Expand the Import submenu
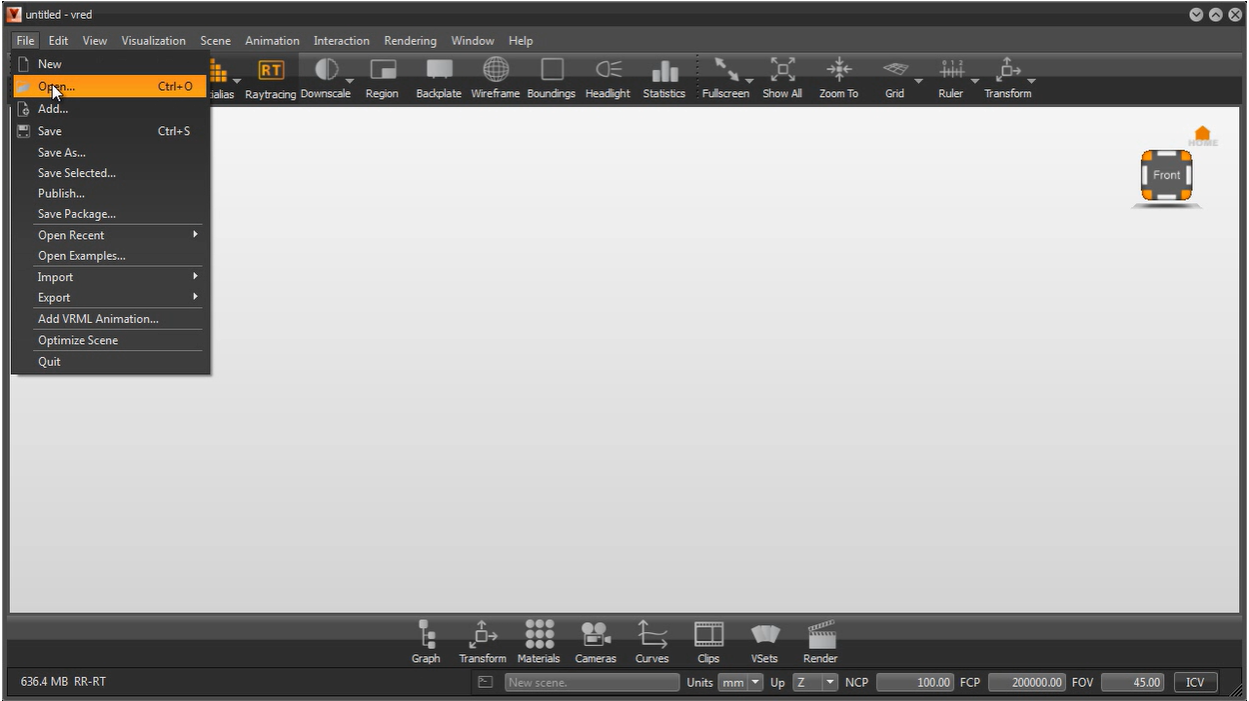The width and height of the screenshot is (1249, 701). (x=118, y=277)
